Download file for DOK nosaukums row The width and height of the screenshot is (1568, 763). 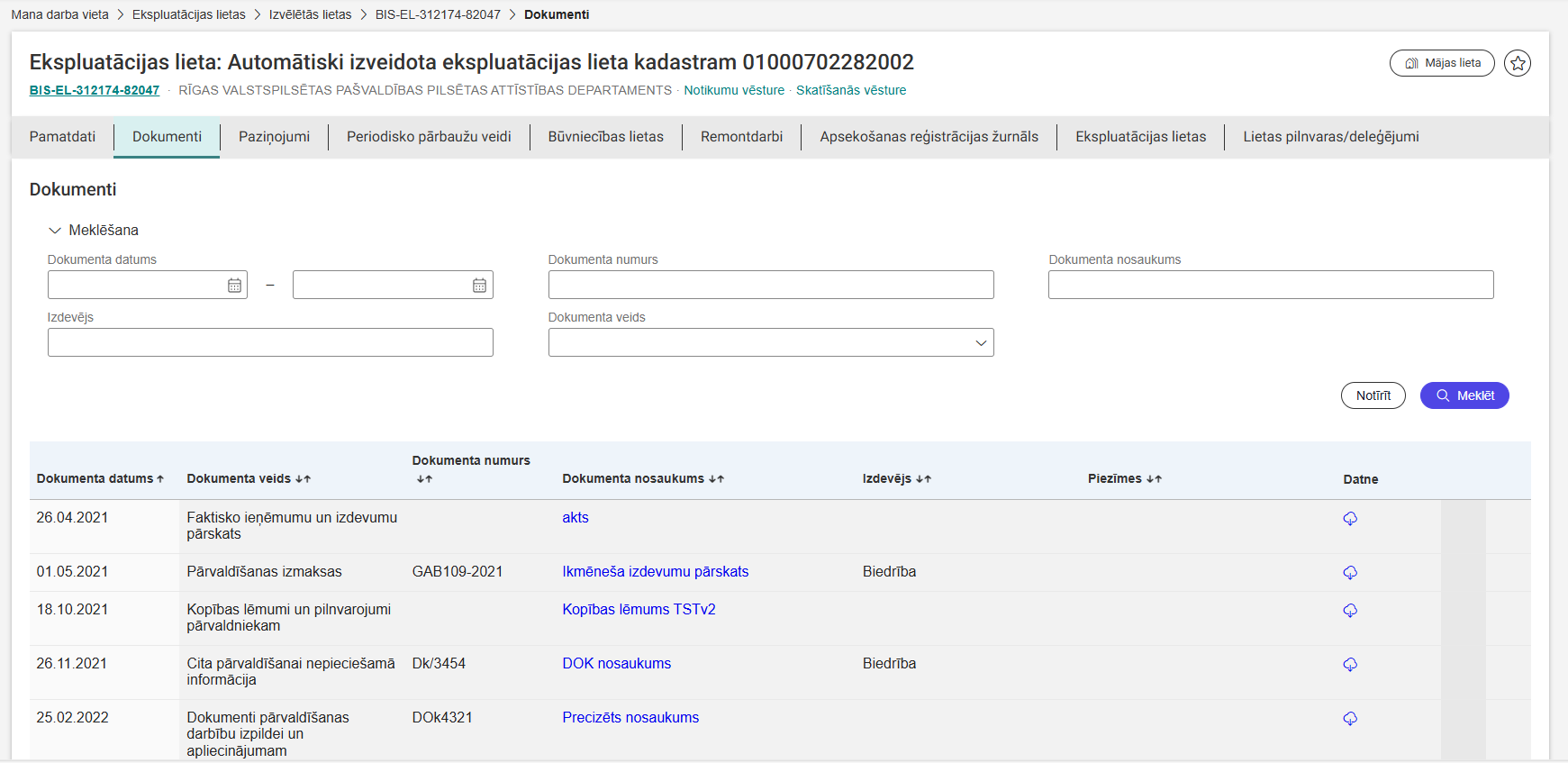[x=1350, y=665]
